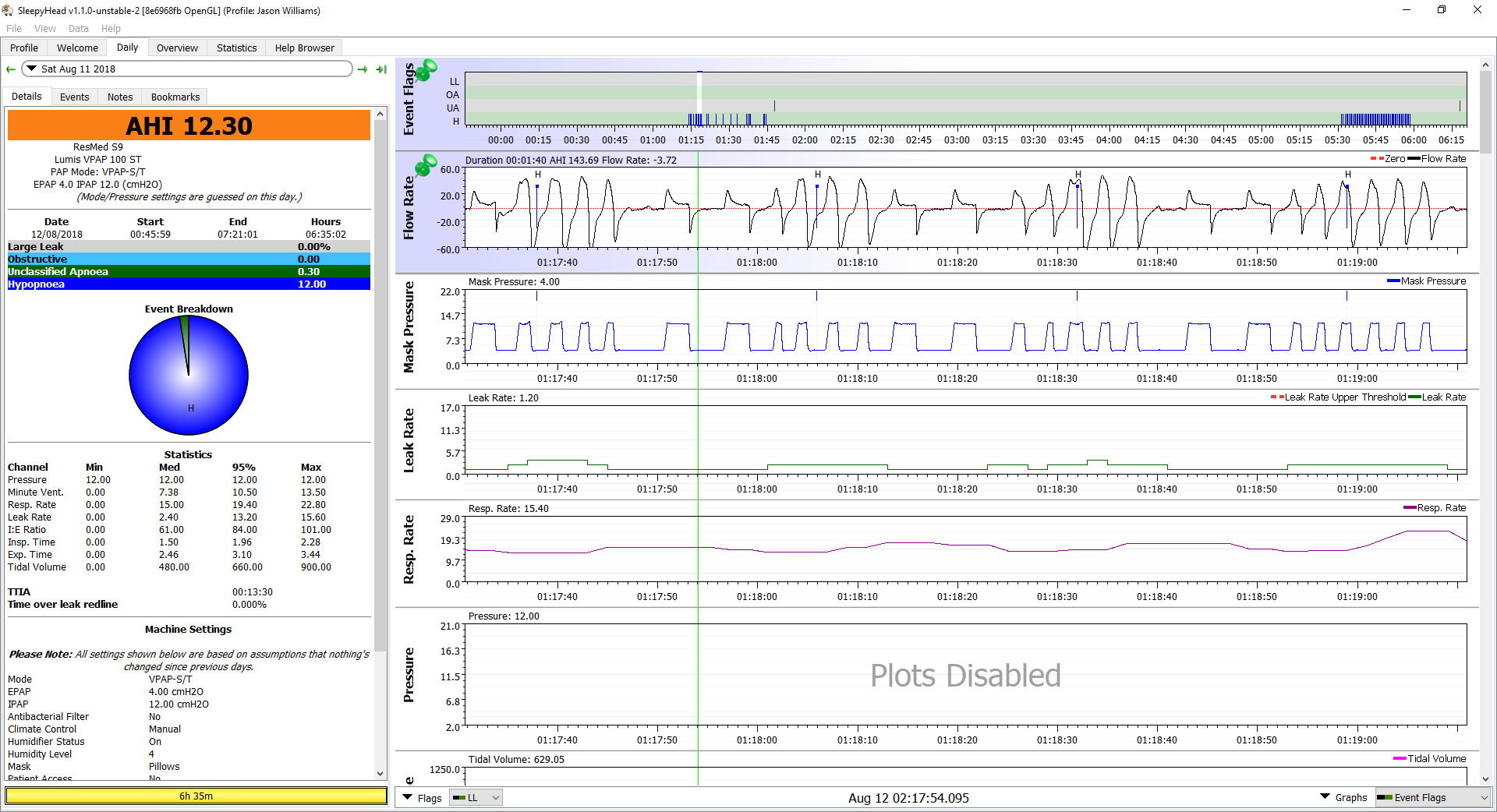
Task: Open the LL flag type dropdown
Action: point(476,798)
